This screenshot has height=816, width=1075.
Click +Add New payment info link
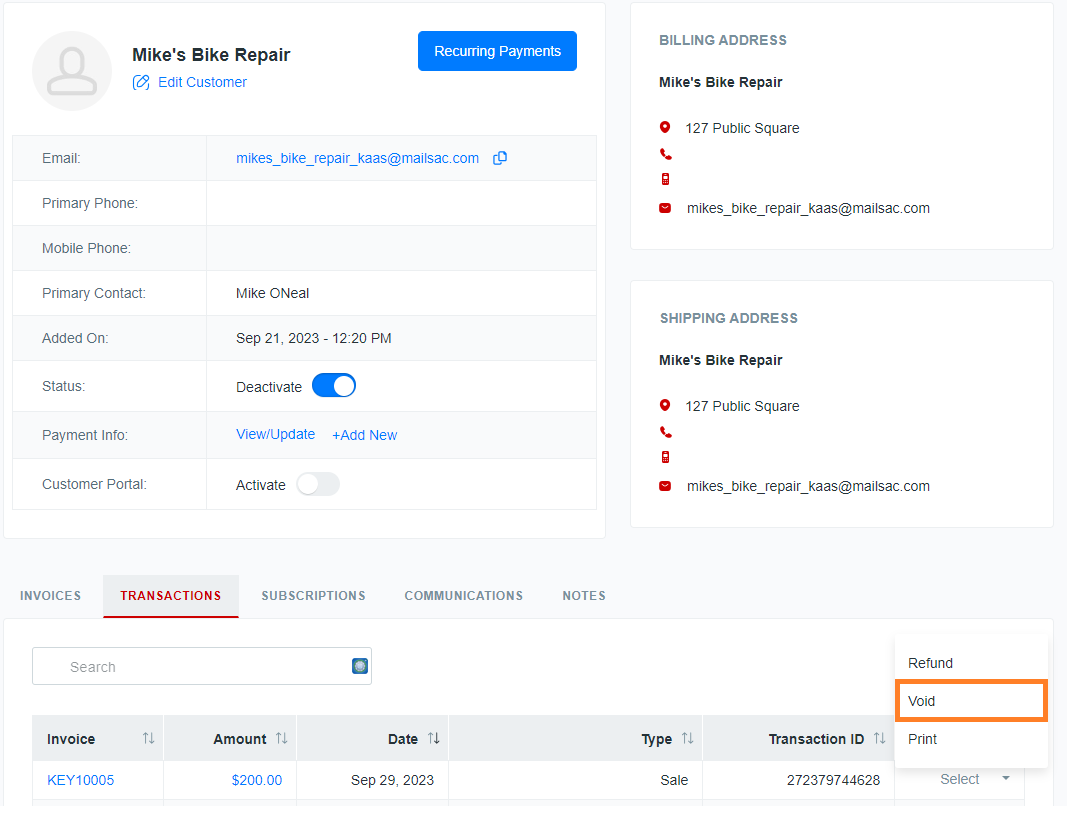365,436
